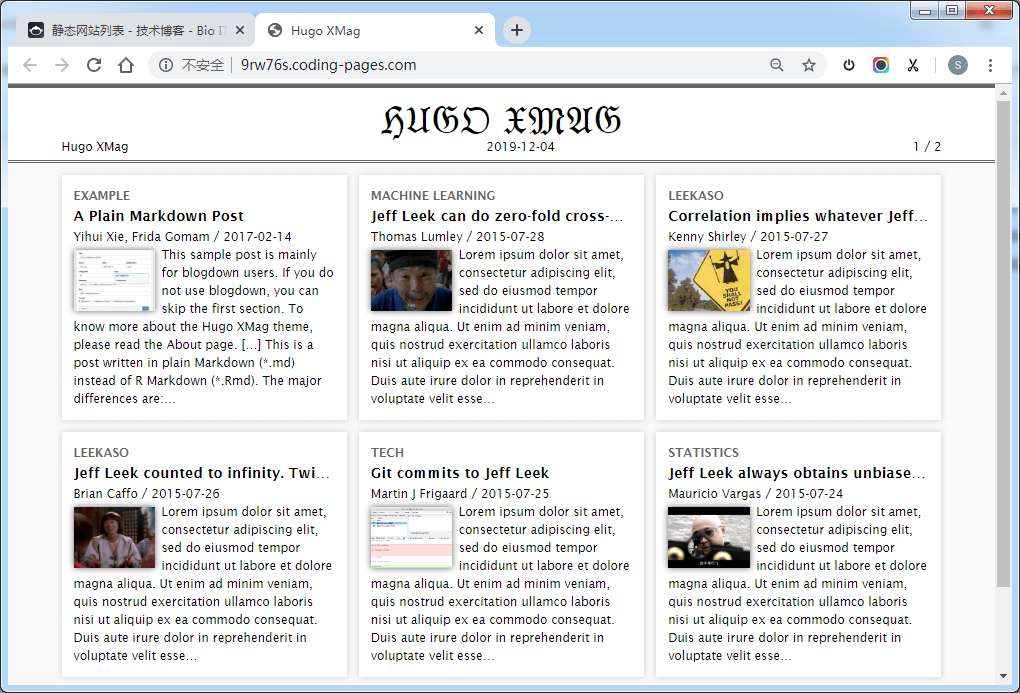Click author line Brian Caffo / 2015-07-26
1020x693 pixels.
tap(146, 494)
